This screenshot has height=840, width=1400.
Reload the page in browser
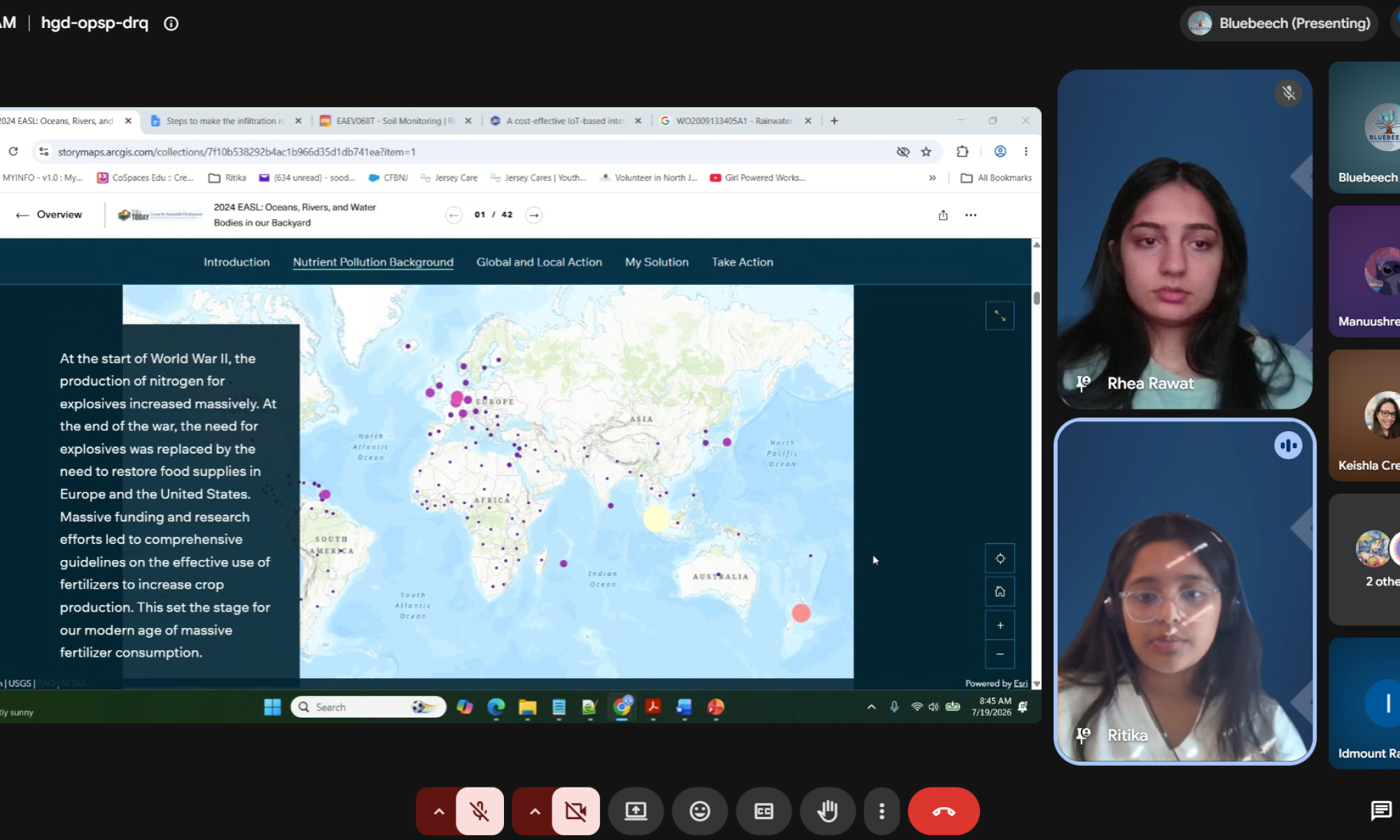tap(13, 152)
